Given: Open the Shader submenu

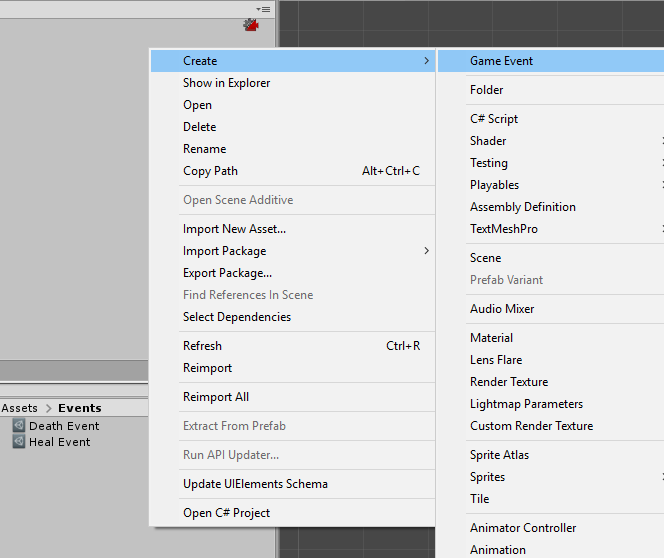Looking at the screenshot, I should [x=551, y=141].
